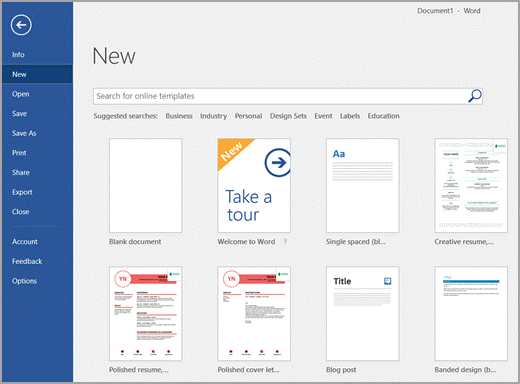Select the Blog post template thumbnail
520x384 pixels.
tap(363, 314)
